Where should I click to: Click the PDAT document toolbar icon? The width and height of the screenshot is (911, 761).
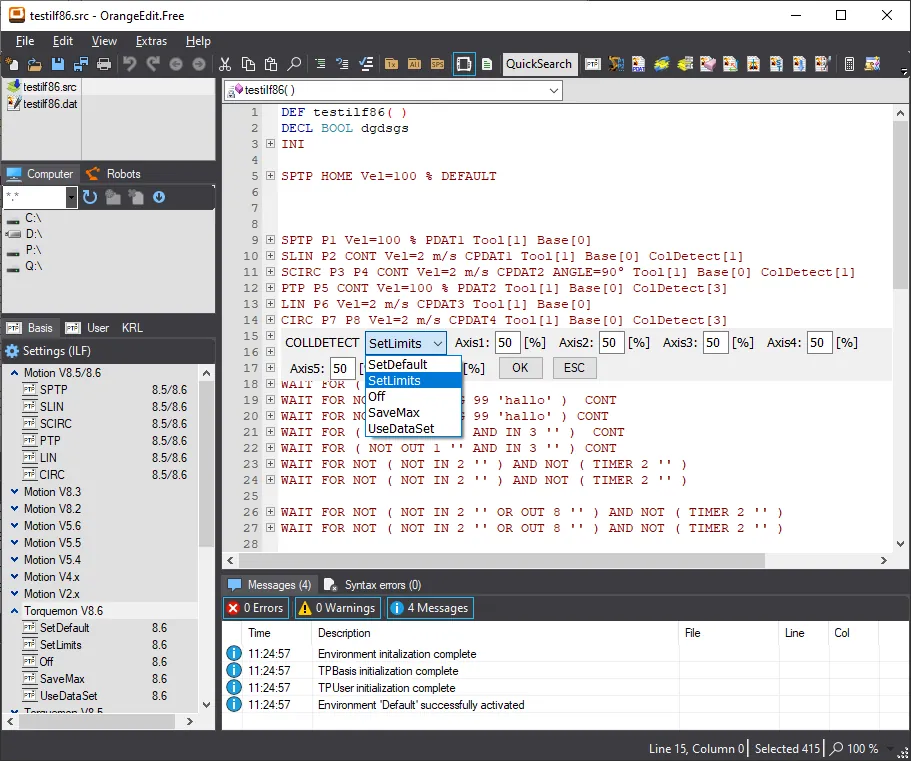pyautogui.click(x=639, y=64)
